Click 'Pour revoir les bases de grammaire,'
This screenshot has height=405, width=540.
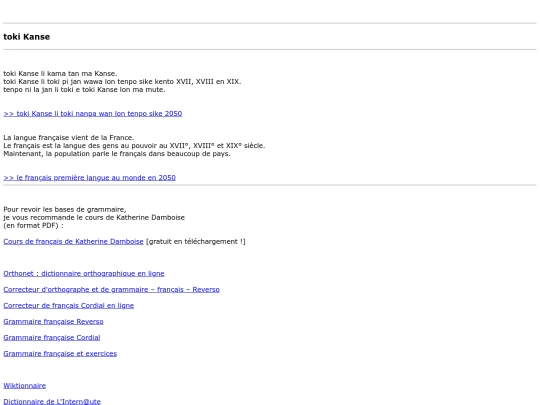coord(65,209)
